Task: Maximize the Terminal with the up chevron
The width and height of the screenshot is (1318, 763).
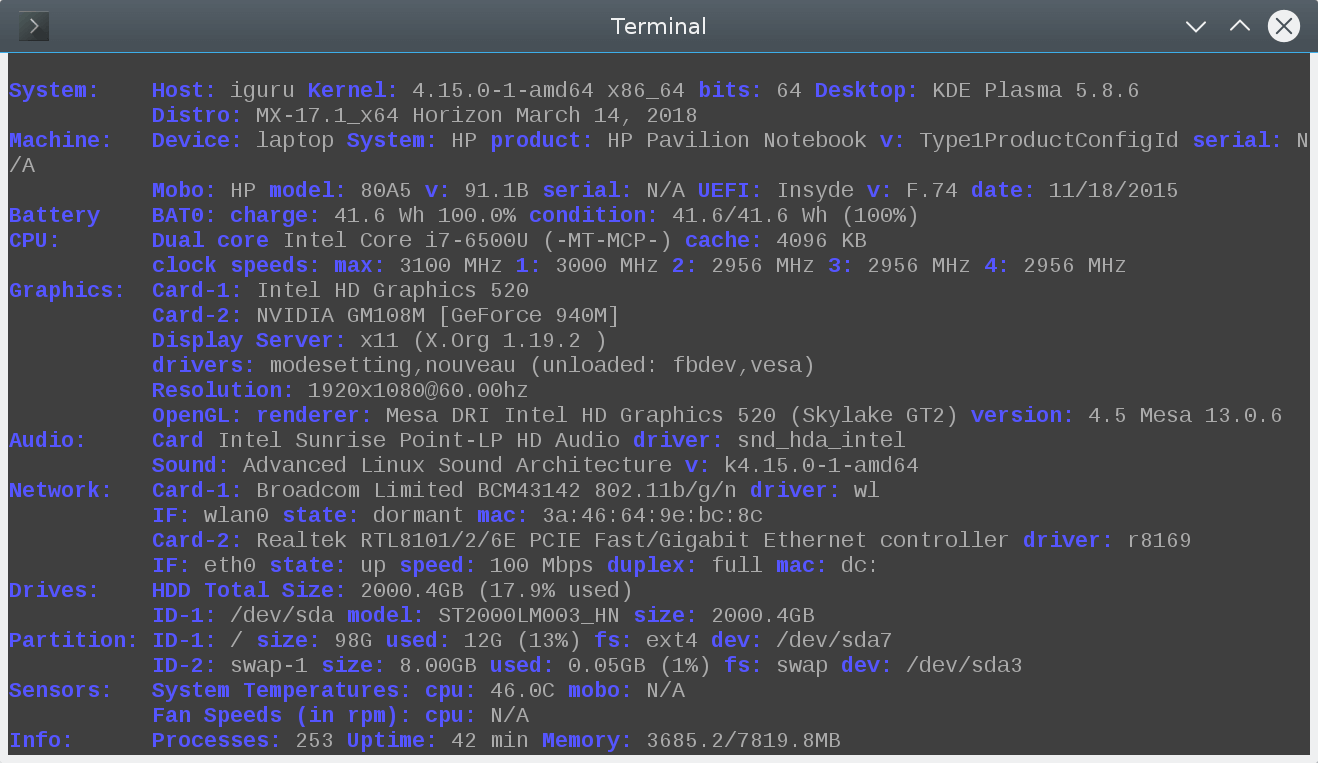Action: point(1240,26)
